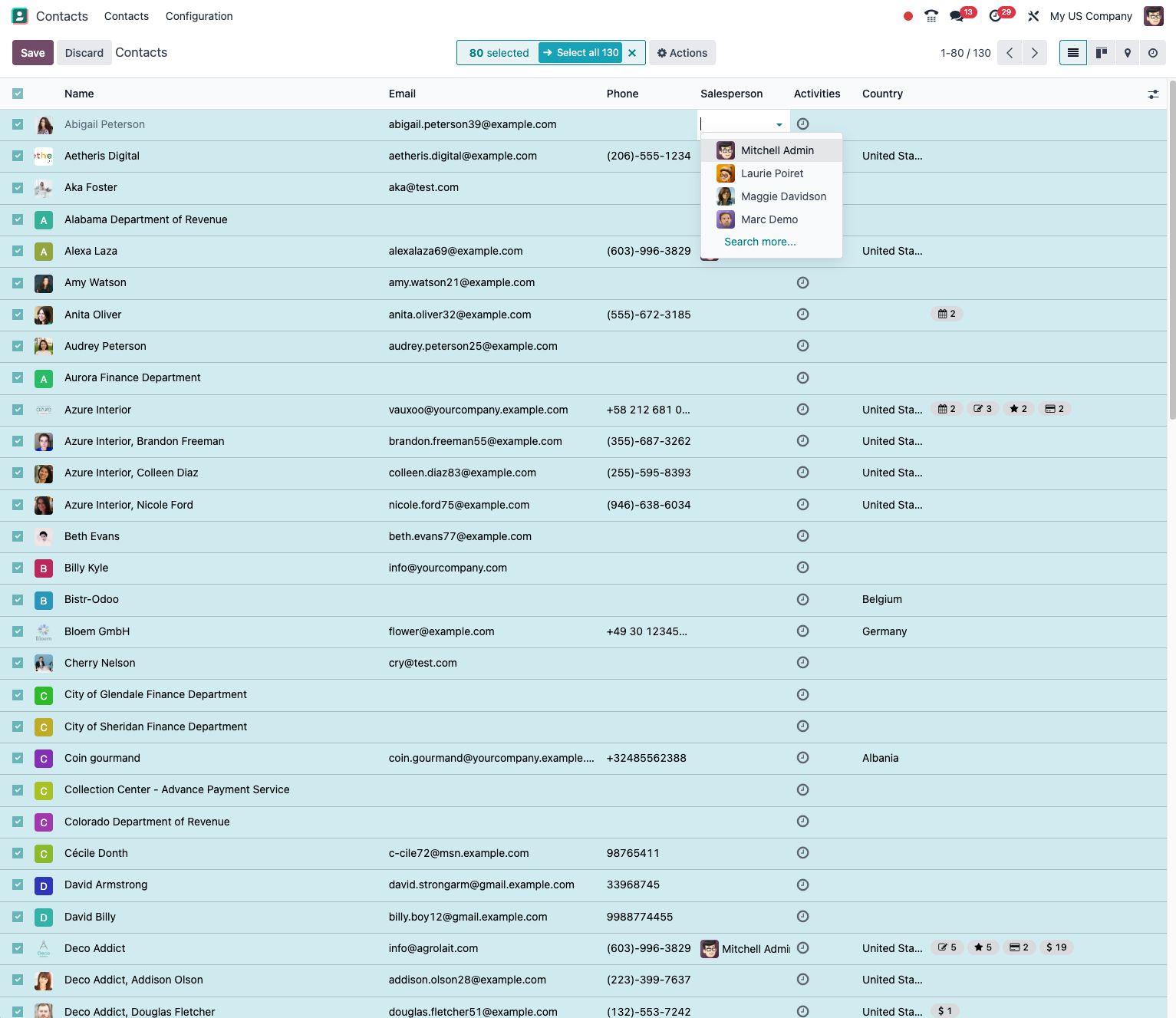Switch to the kanban view icon
1176x1018 pixels.
pyautogui.click(x=1102, y=53)
